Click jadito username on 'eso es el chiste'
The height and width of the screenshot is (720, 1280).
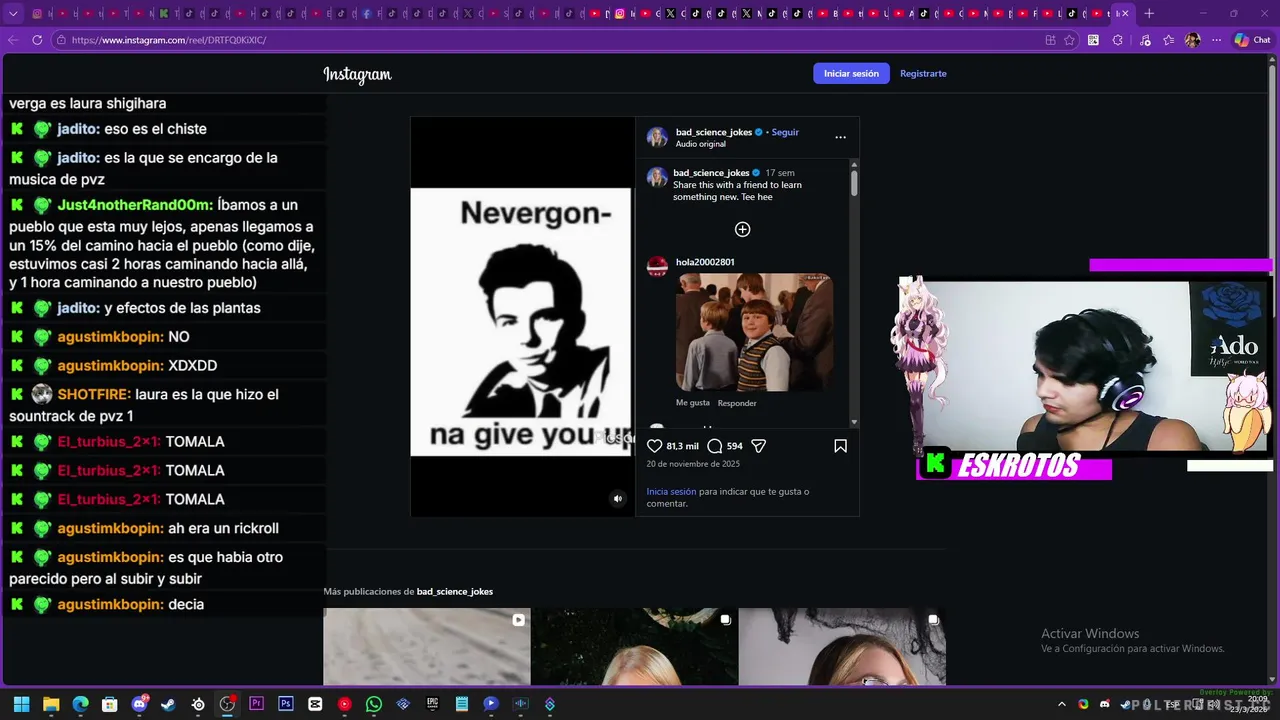click(78, 129)
